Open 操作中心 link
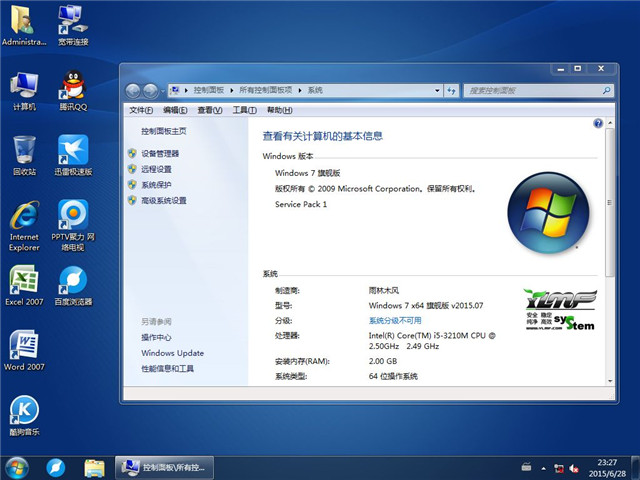 point(156,338)
